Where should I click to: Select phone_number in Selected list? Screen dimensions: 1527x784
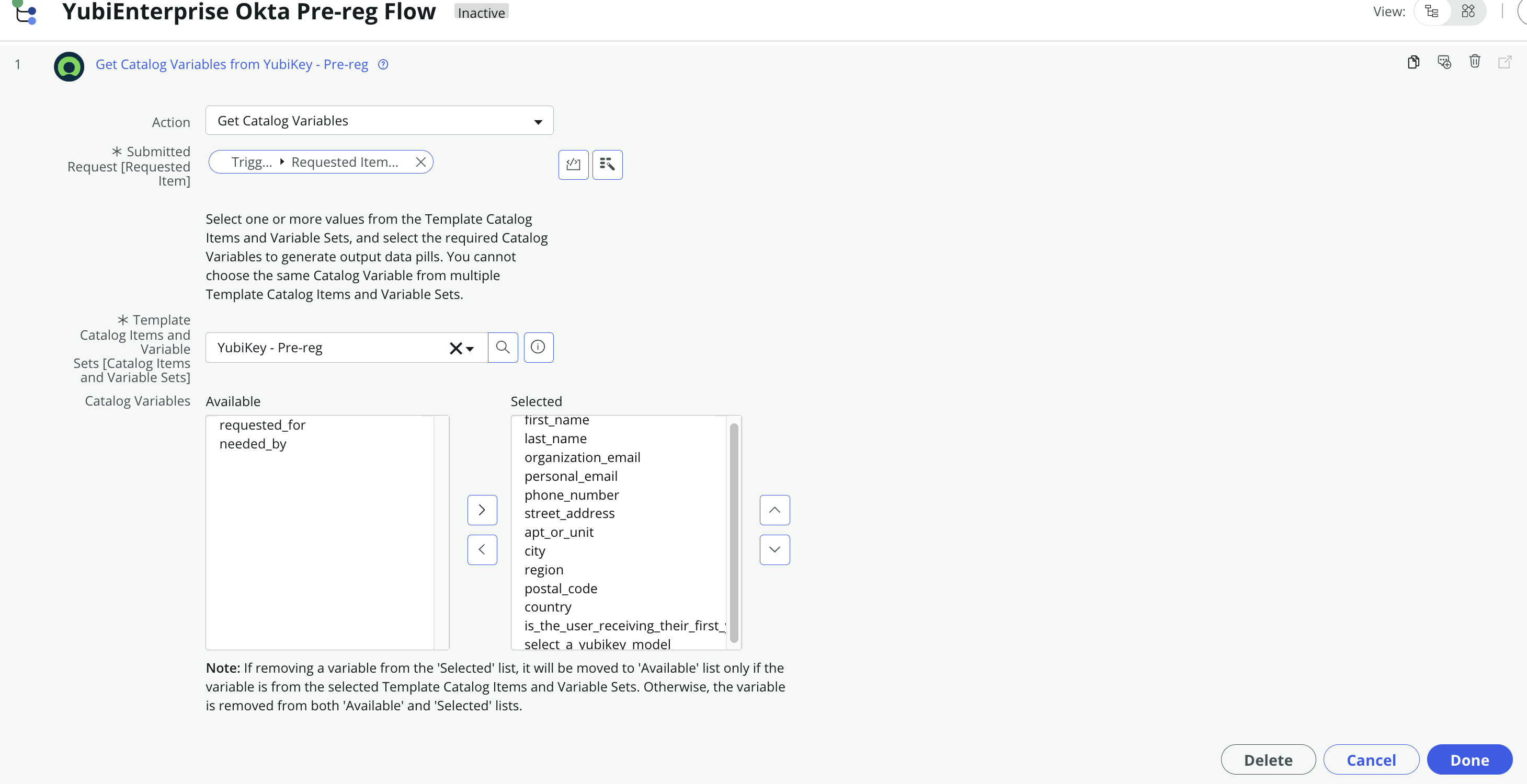click(x=572, y=495)
